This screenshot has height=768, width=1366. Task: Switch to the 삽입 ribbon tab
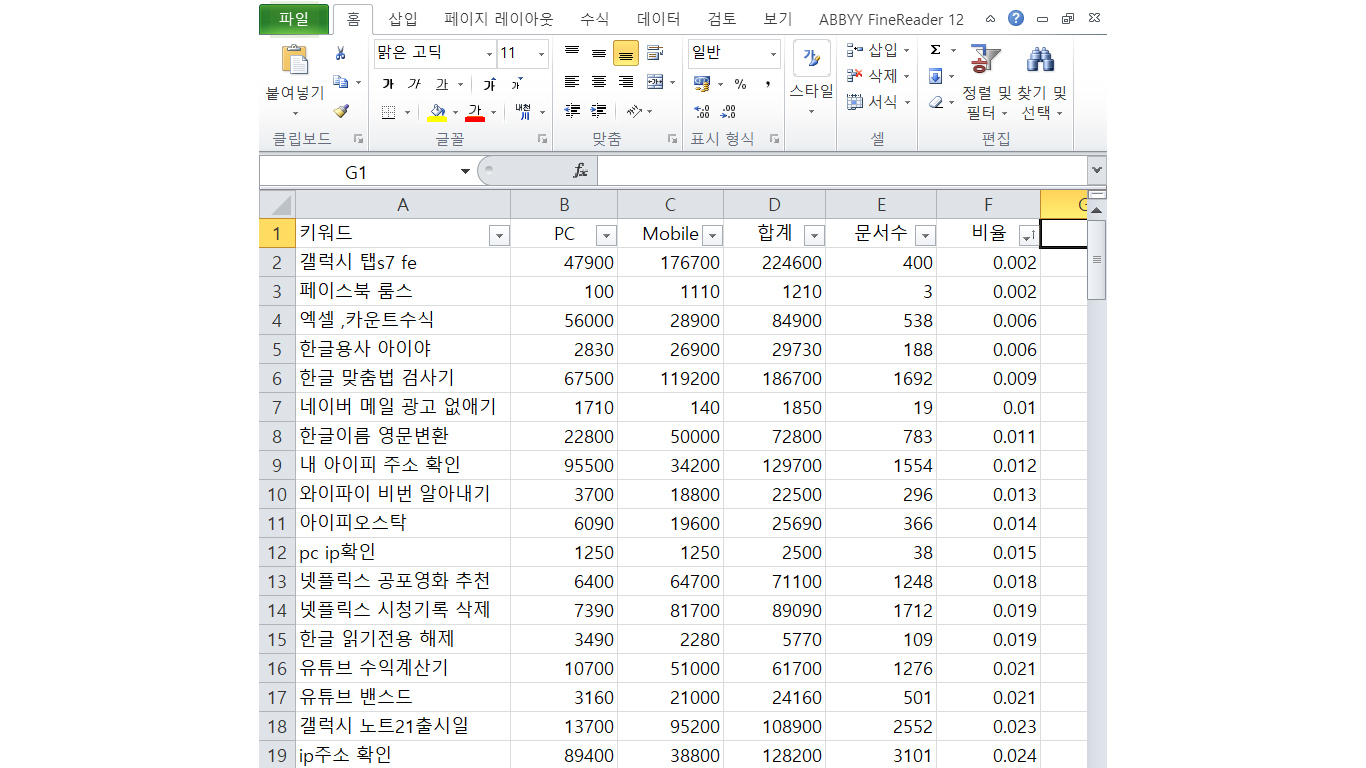[x=403, y=19]
